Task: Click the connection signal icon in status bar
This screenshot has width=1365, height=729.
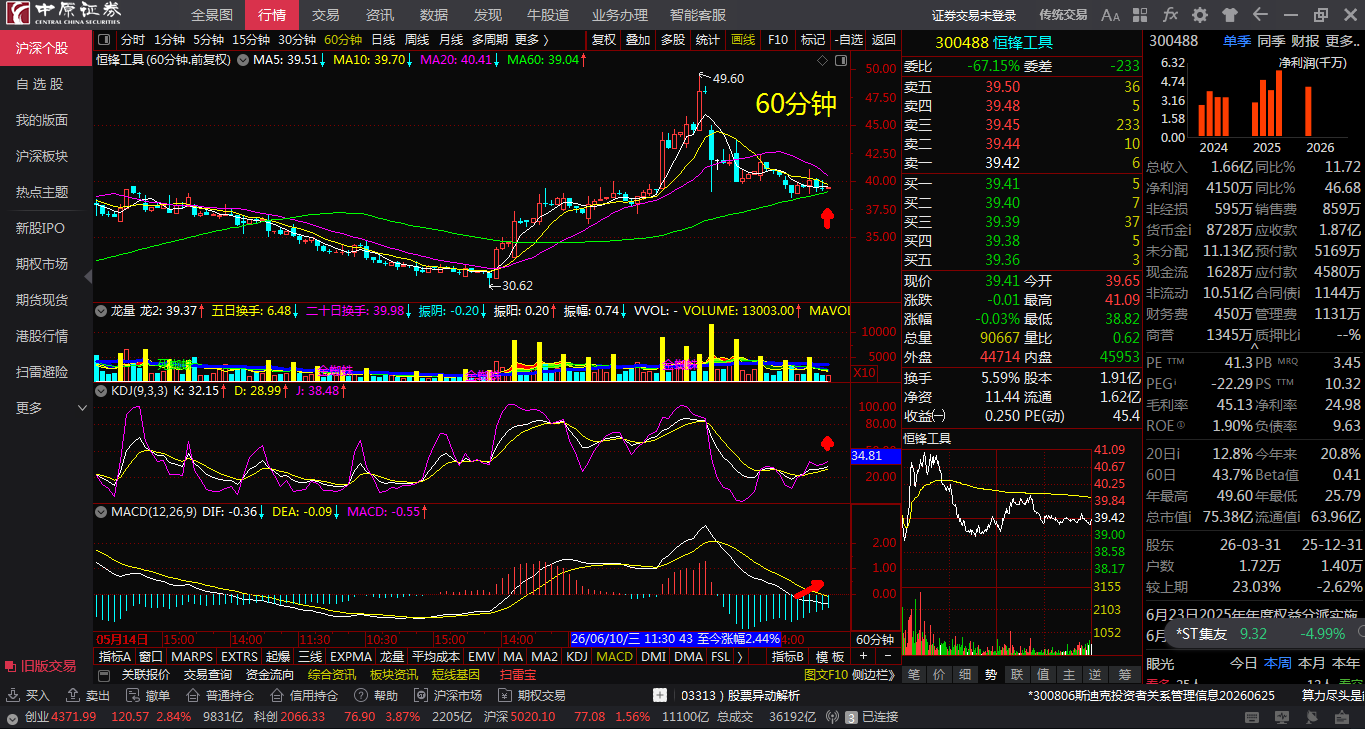Action: coord(833,717)
